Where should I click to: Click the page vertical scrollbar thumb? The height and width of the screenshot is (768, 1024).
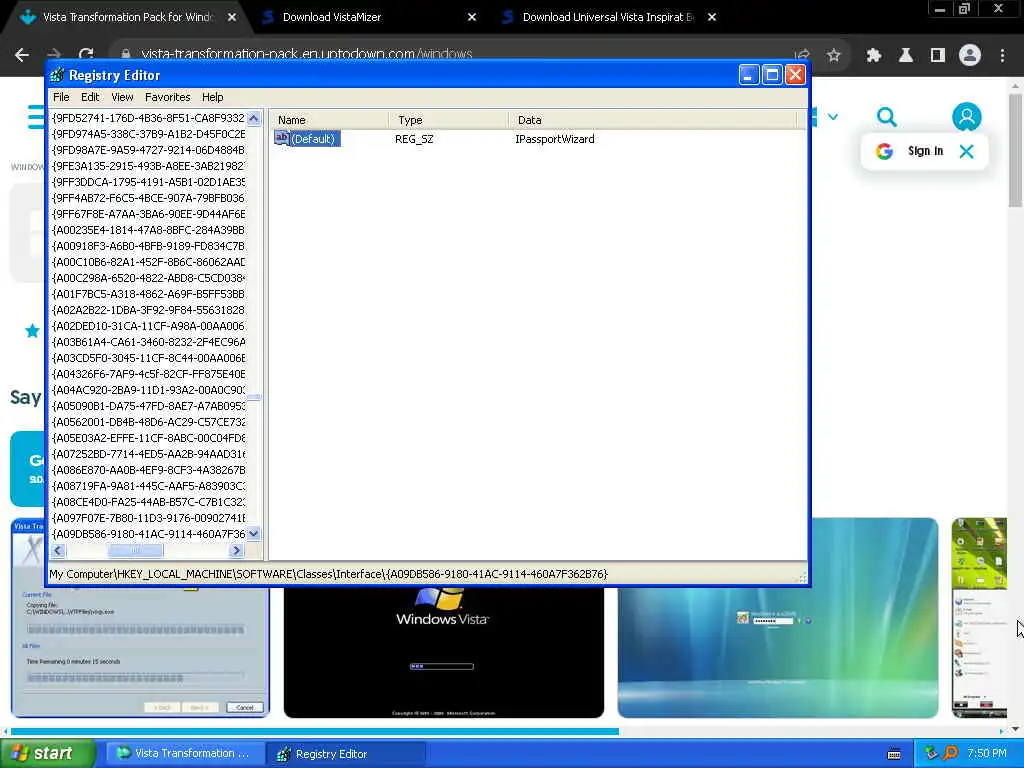1015,150
